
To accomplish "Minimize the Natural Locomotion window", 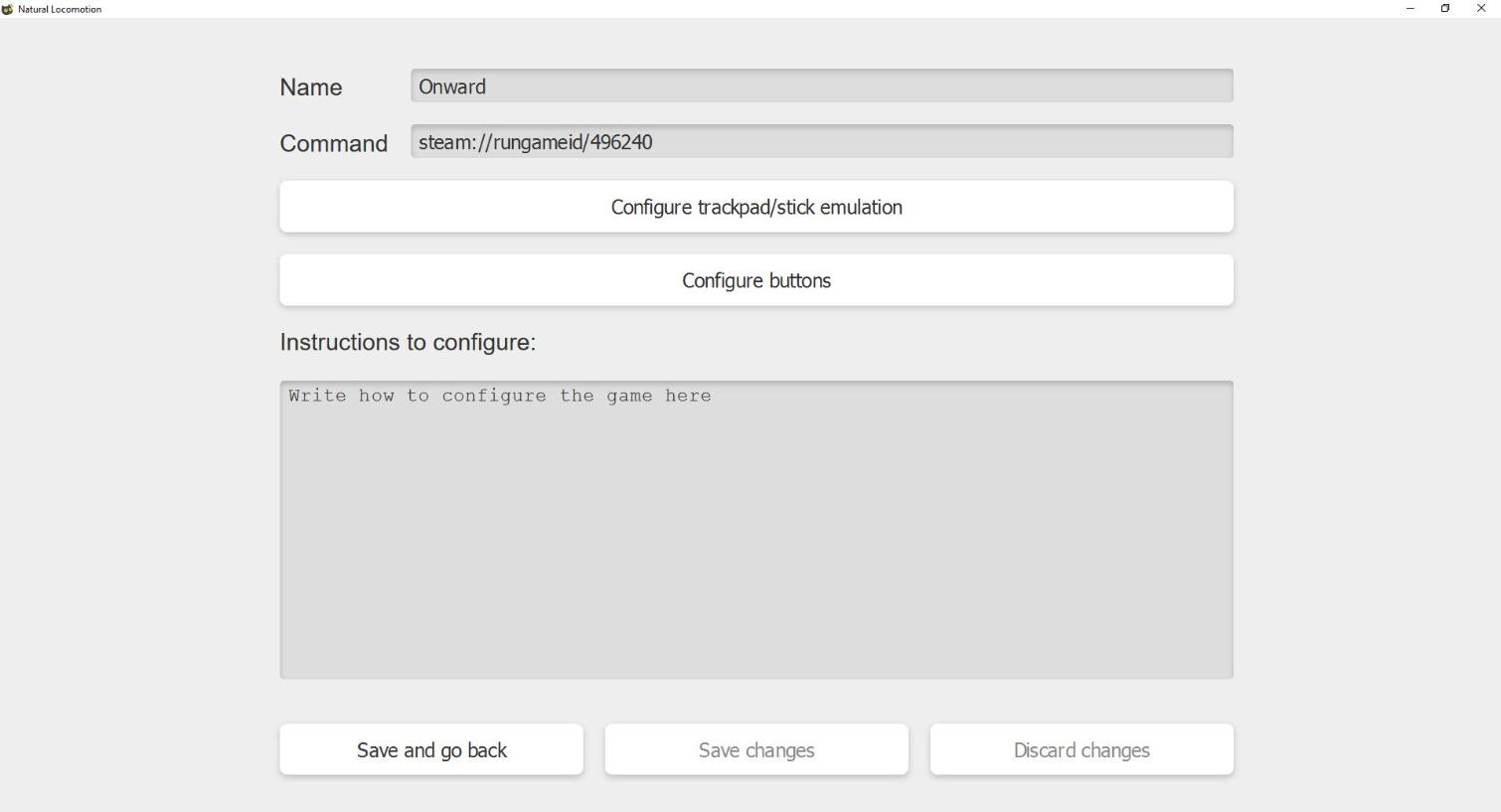I will (x=1410, y=9).
